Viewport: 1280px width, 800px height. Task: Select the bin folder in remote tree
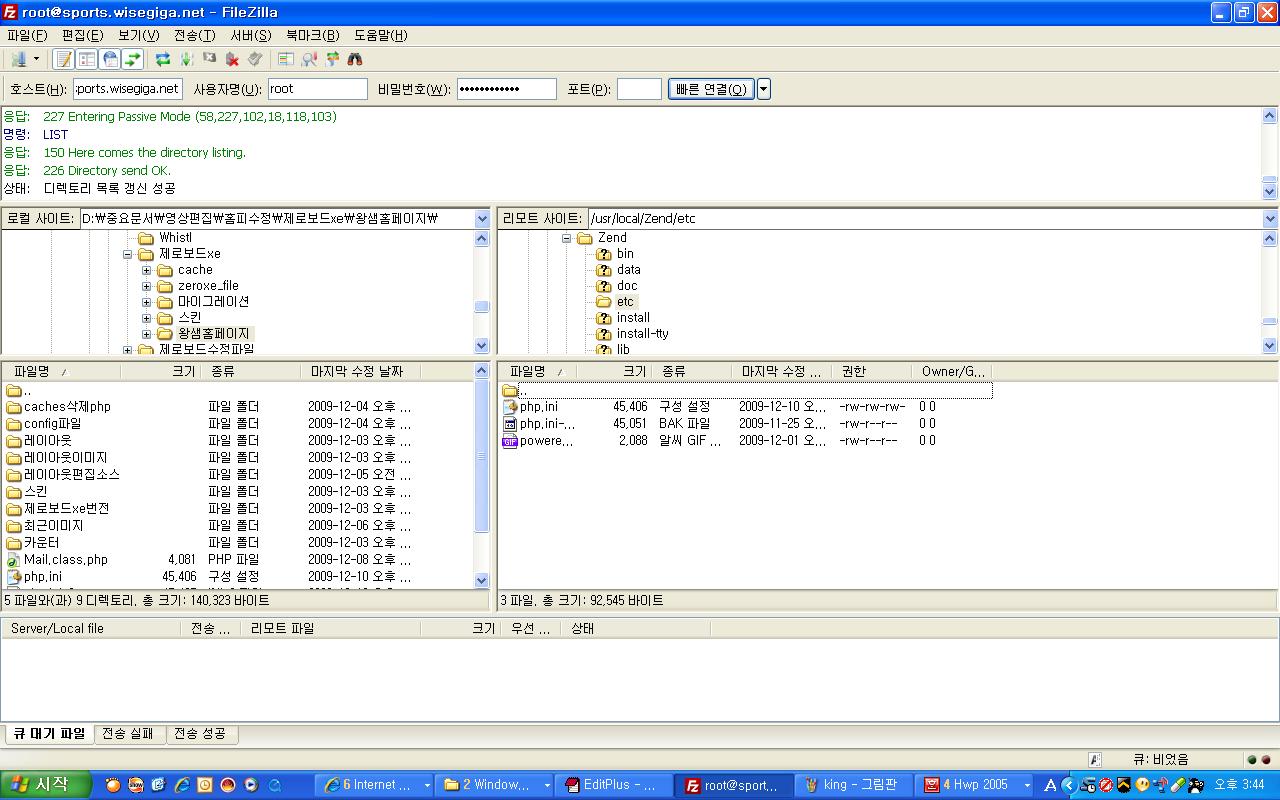point(625,253)
